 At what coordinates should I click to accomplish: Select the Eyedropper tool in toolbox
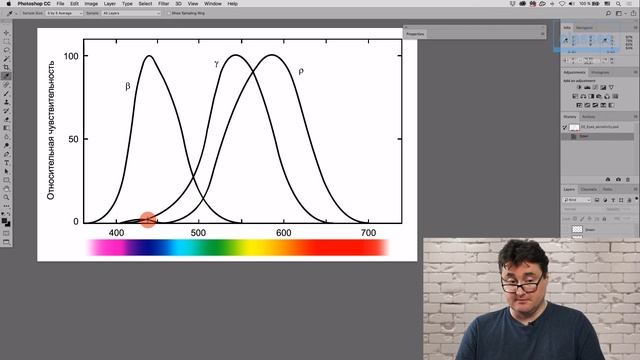pos(6,76)
